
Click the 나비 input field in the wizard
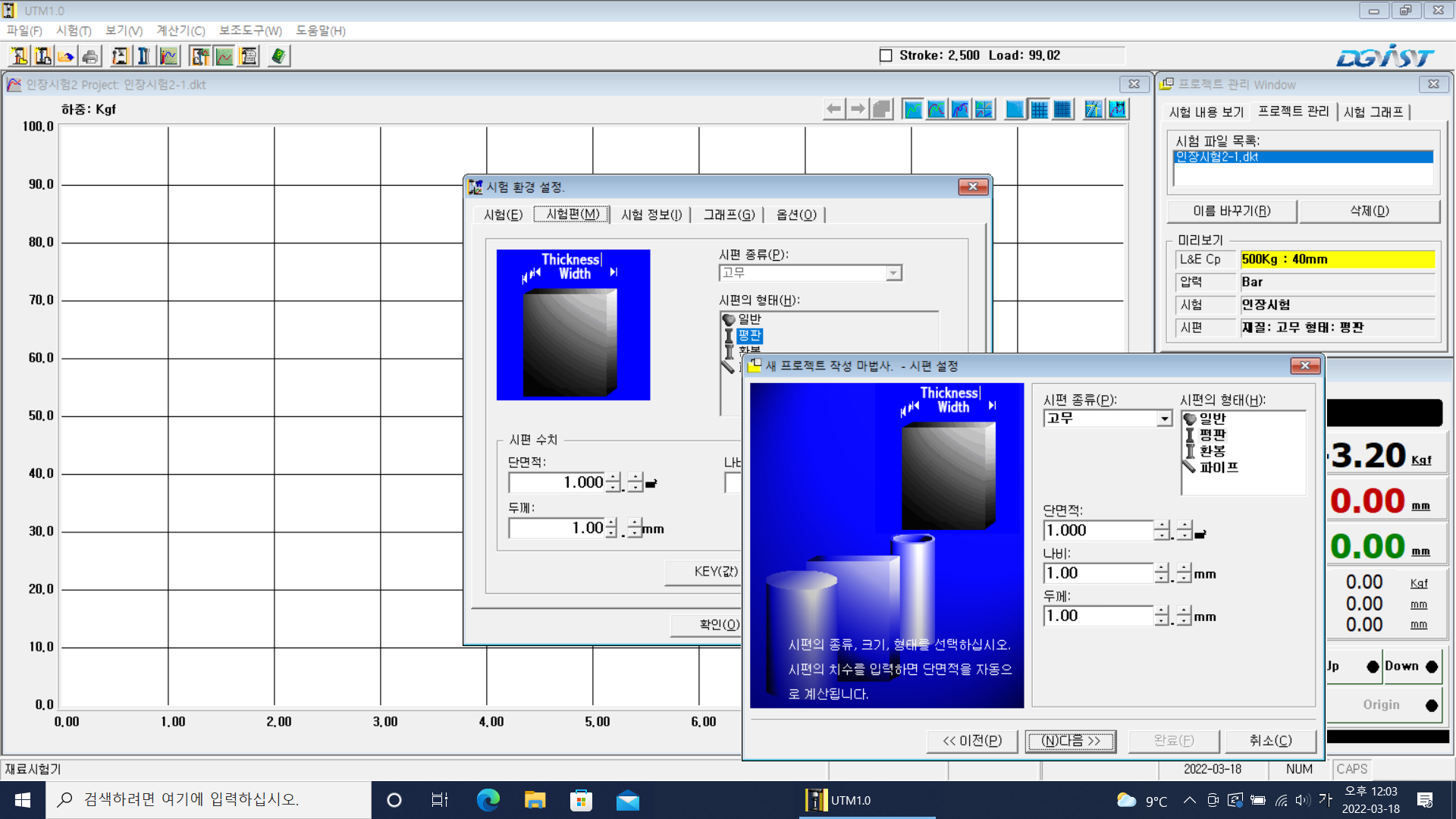[1098, 573]
